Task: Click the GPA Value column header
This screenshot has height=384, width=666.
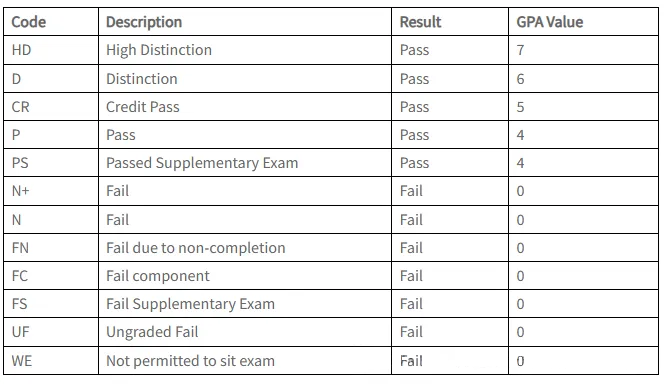Action: [x=549, y=22]
